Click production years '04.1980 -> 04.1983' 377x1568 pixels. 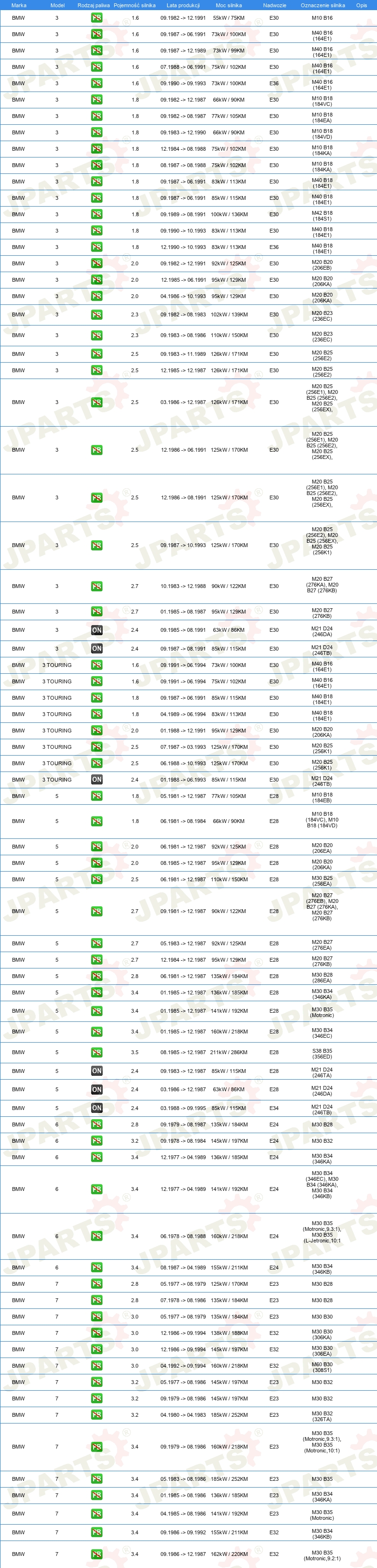tap(183, 1415)
